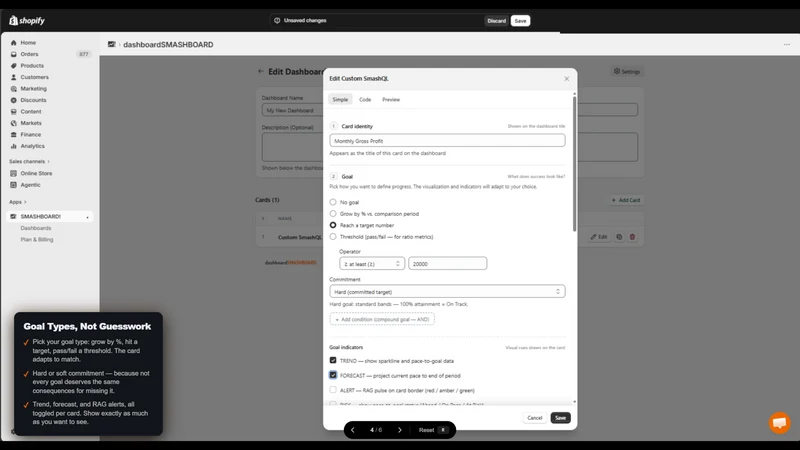
Task: Open Marketing in the sidebar
Action: (x=33, y=89)
